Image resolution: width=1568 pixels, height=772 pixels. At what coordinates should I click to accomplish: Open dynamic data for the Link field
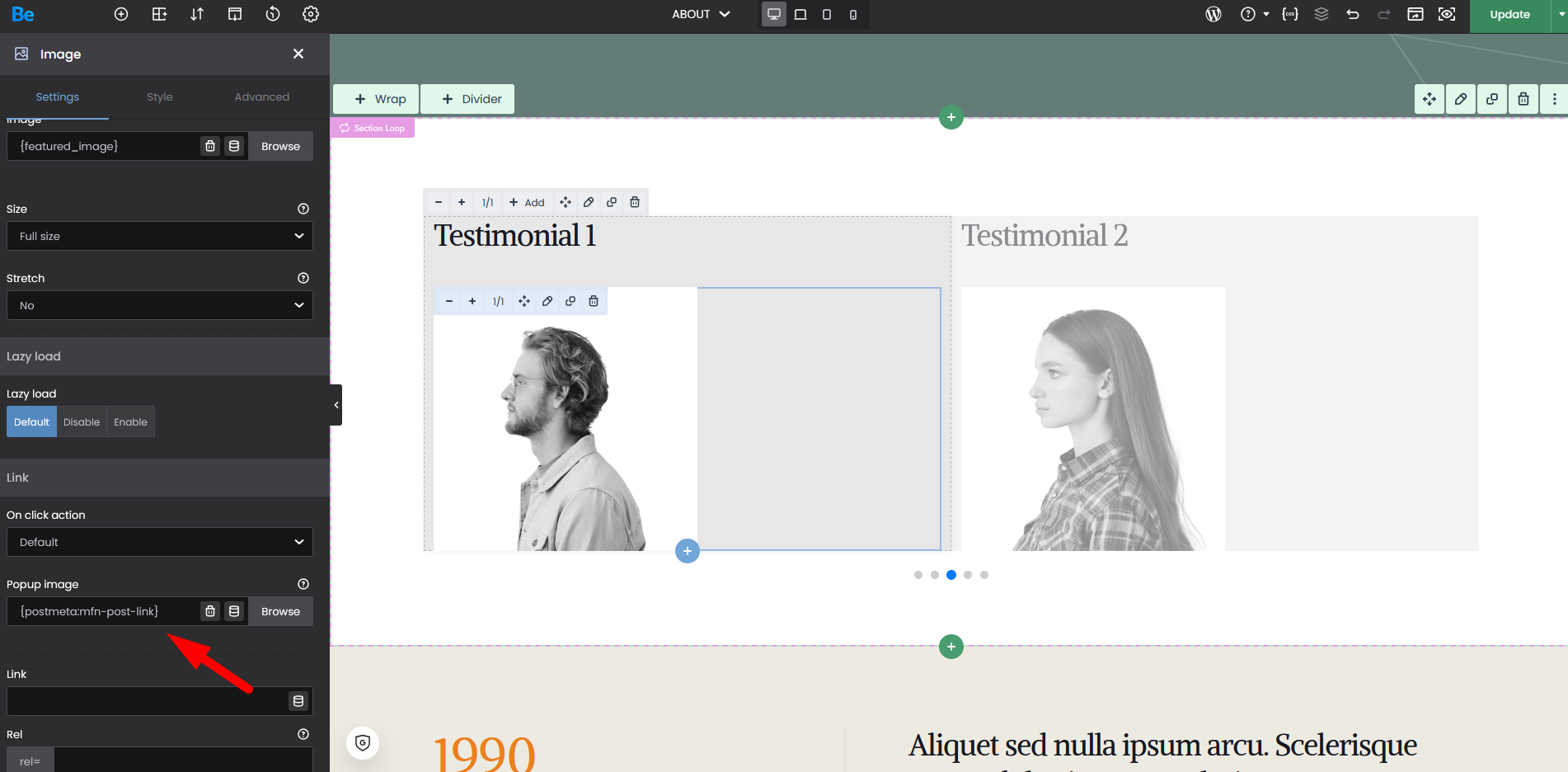(298, 701)
